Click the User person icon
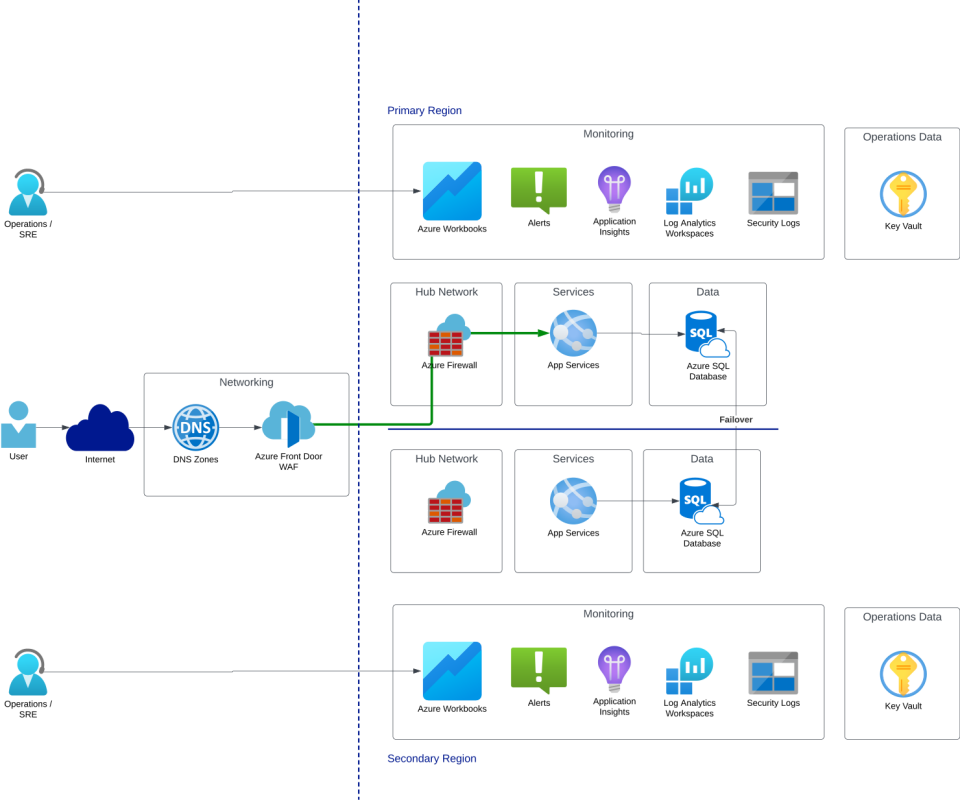Viewport: 960px width, 800px height. (18, 425)
